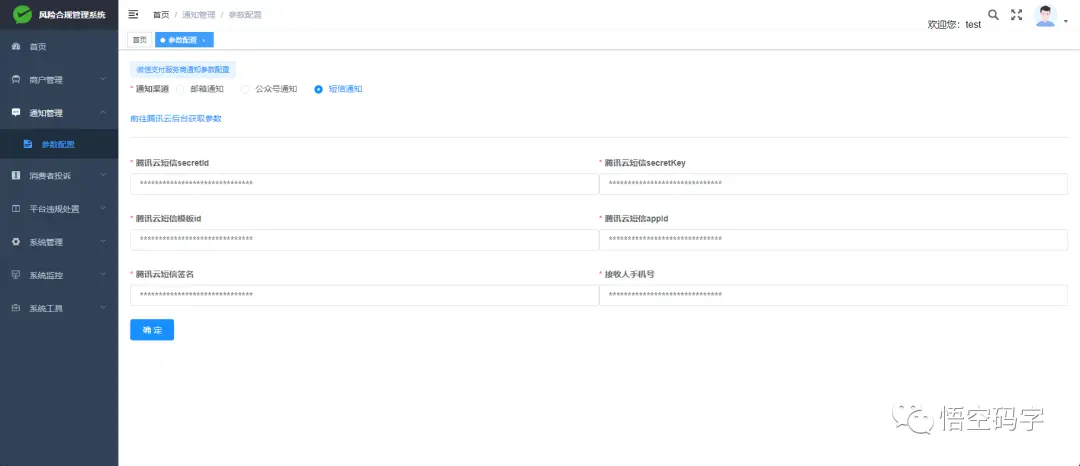Collapse the 通知管理 menu chevron
1080x466 pixels.
coord(103,113)
